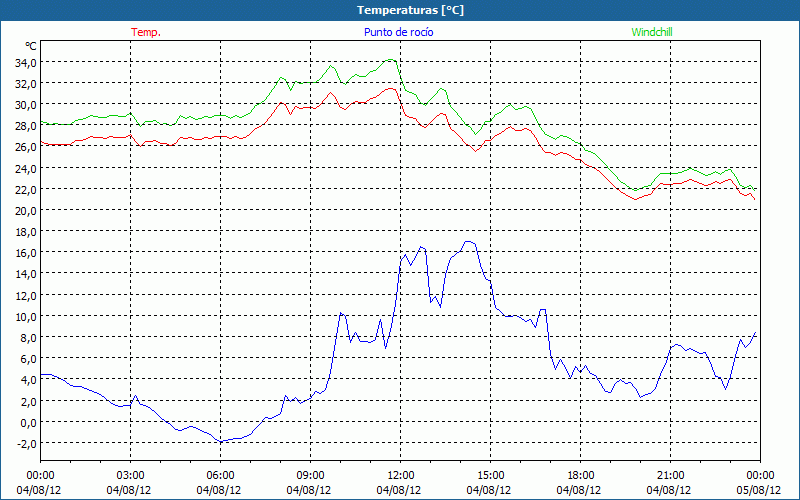Click the 24,0 y-axis value
800x500 pixels.
click(27, 168)
